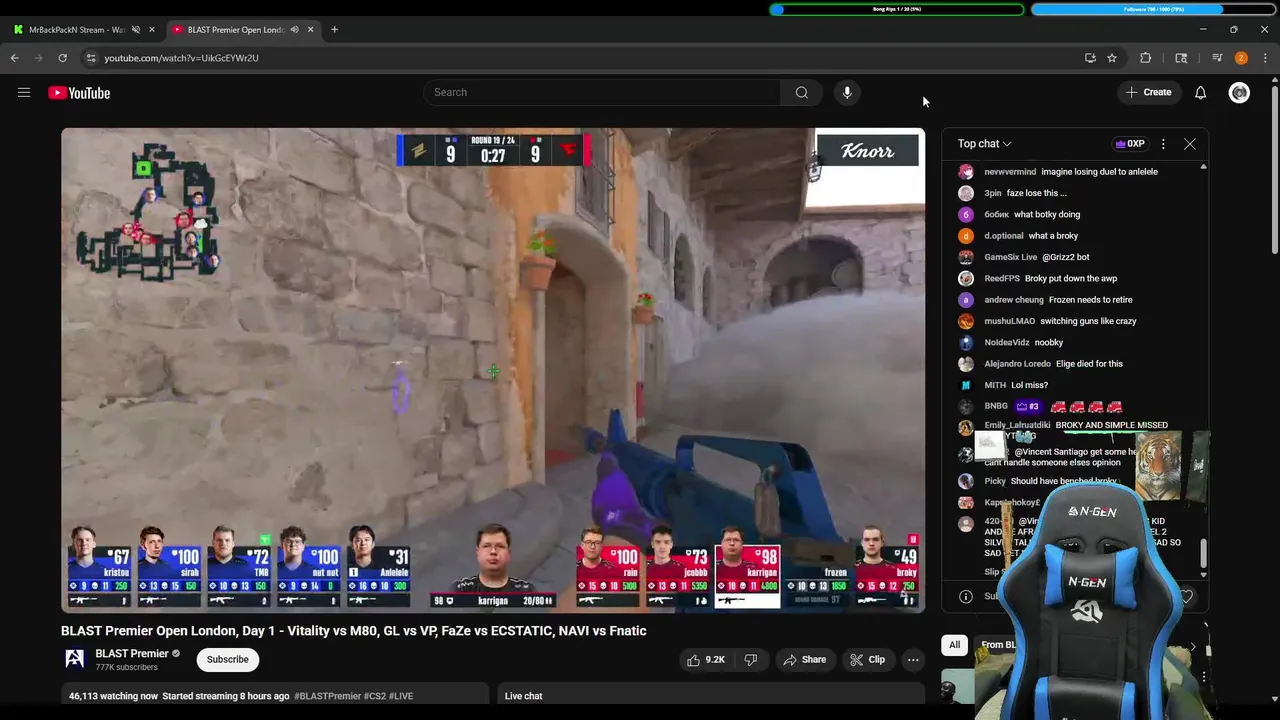This screenshot has height=720, width=1280.
Task: Open the YouTube guide hamburger menu
Action: click(24, 93)
